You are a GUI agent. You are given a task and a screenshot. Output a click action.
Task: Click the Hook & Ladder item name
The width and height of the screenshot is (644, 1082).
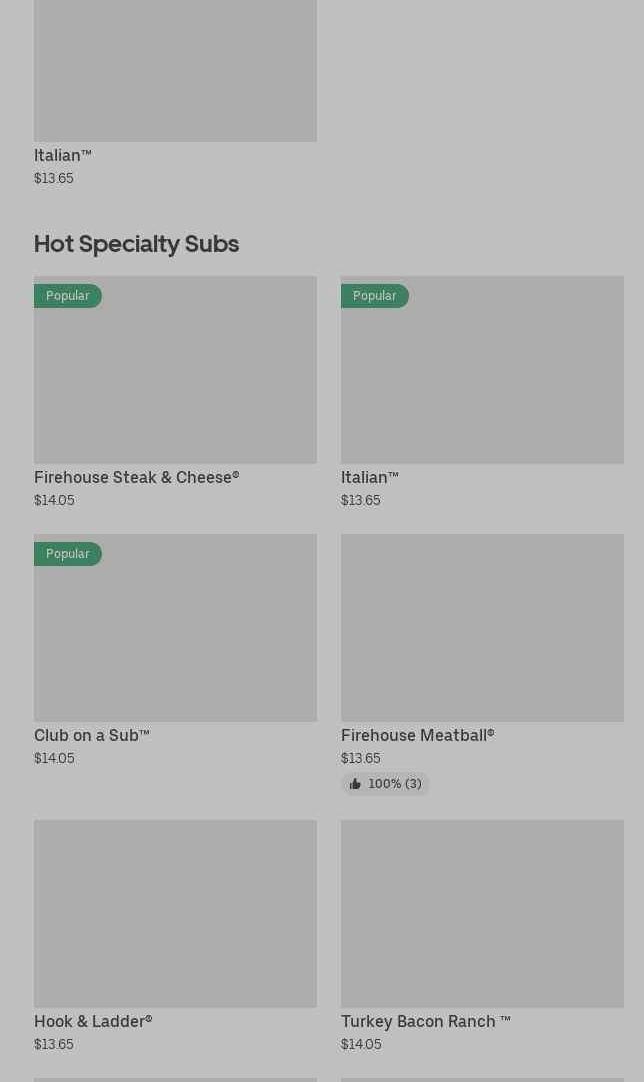[93, 1022]
